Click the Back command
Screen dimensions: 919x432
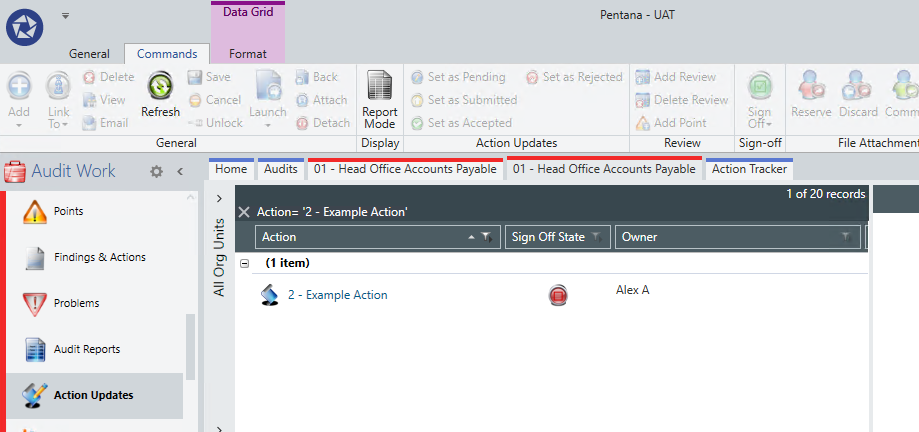316,77
